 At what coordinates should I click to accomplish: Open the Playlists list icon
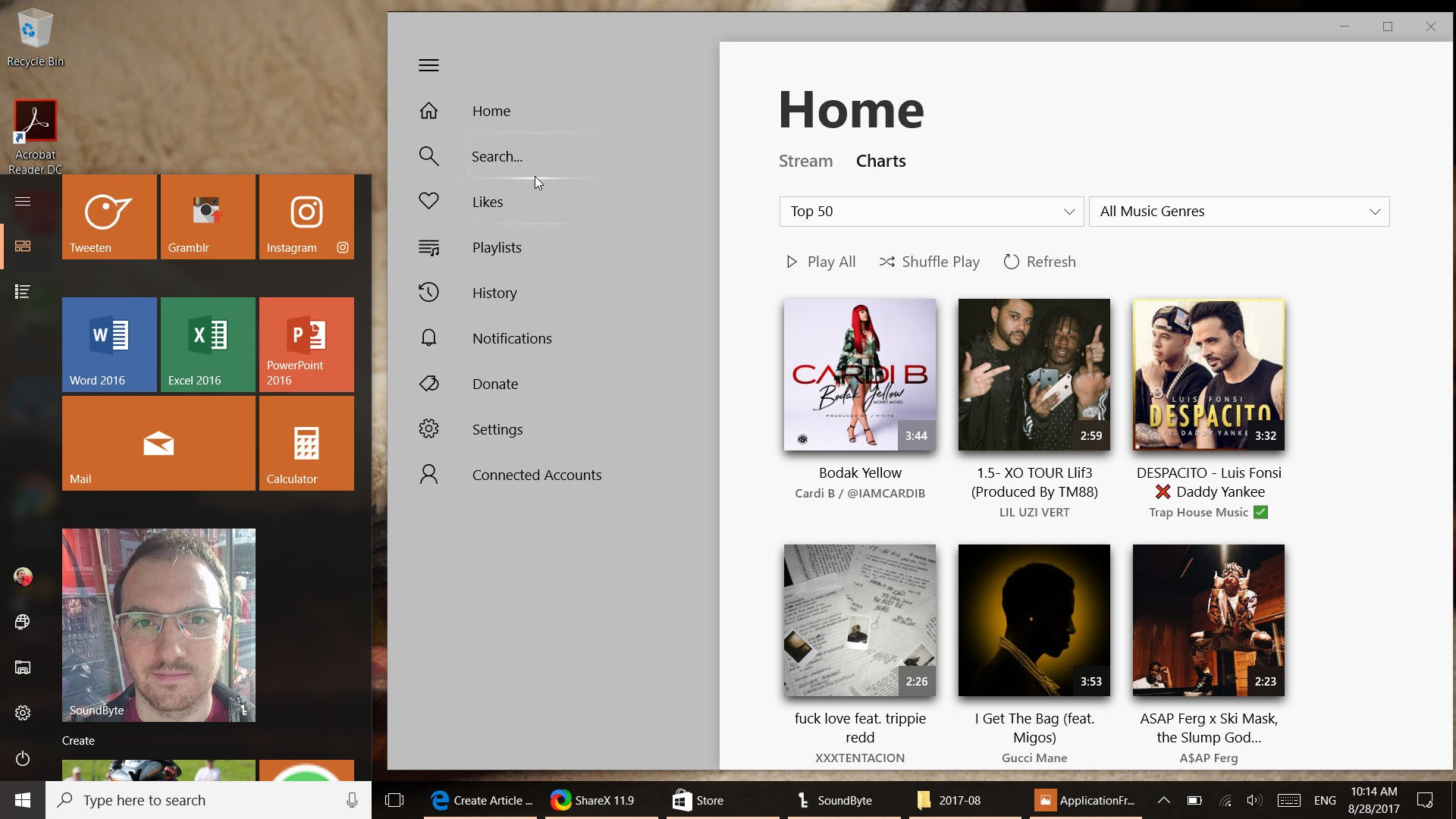[x=428, y=247]
